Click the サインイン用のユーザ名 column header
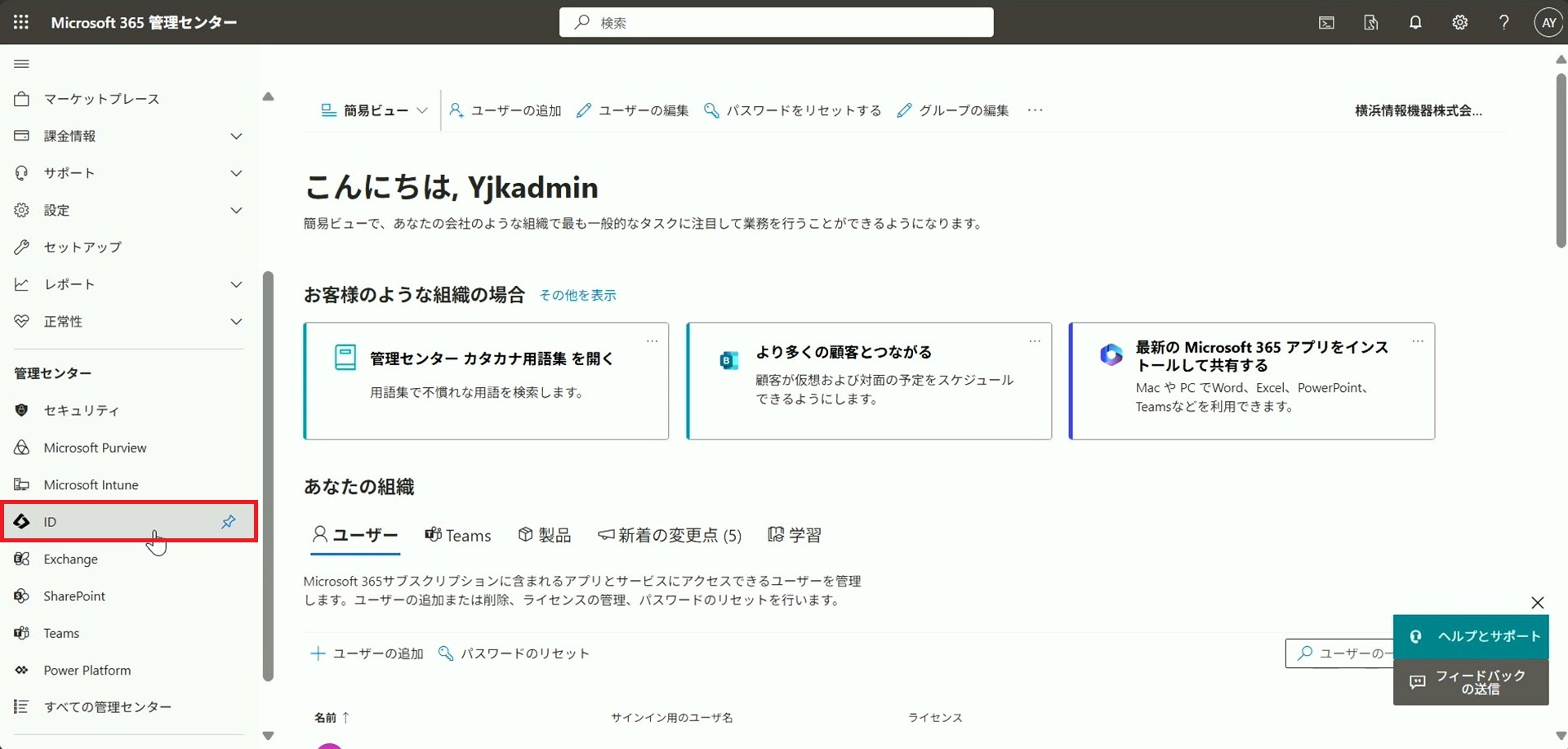This screenshot has width=1568, height=749. 672,718
